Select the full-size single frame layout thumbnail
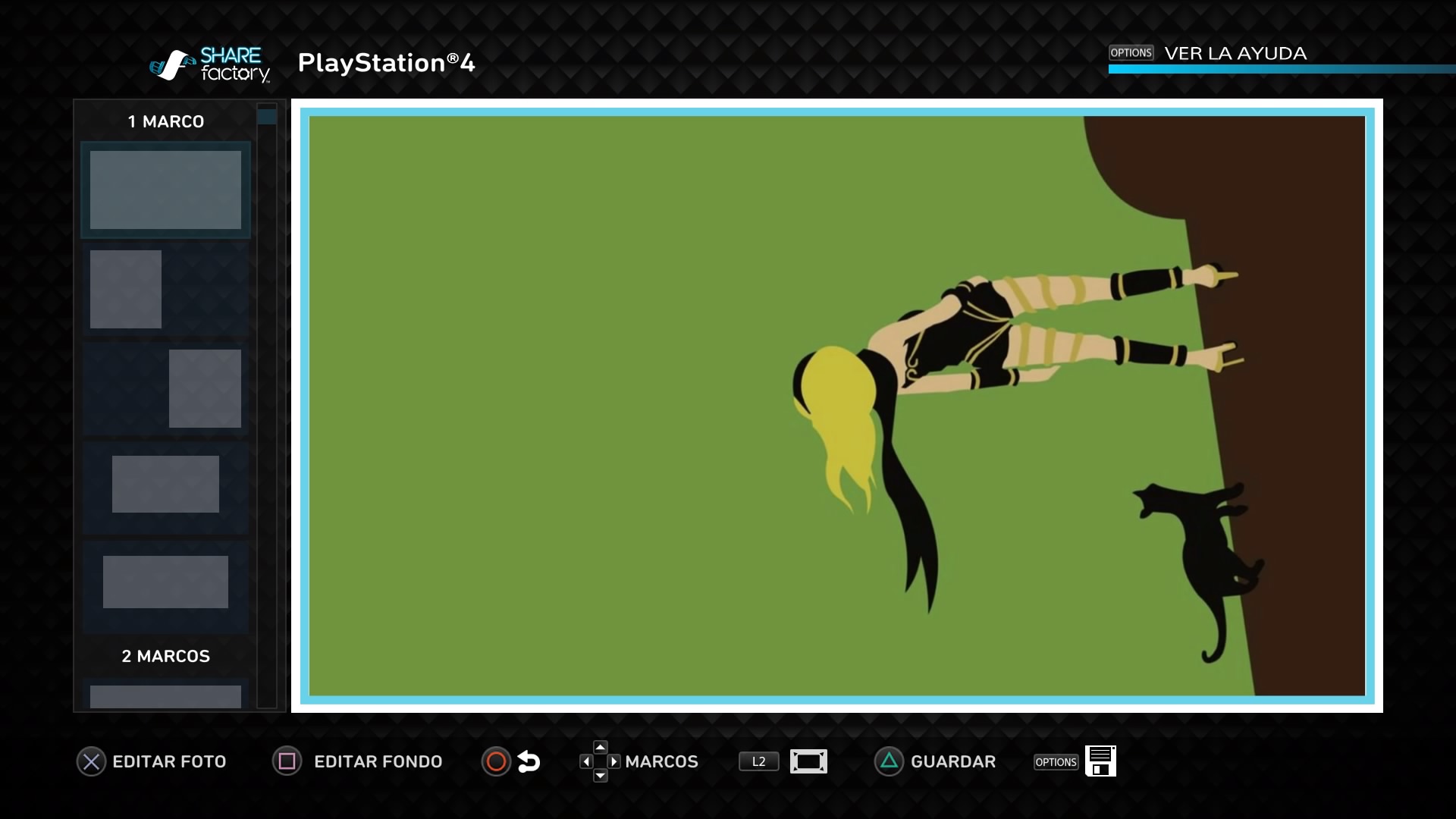This screenshot has width=1456, height=819. coord(165,190)
